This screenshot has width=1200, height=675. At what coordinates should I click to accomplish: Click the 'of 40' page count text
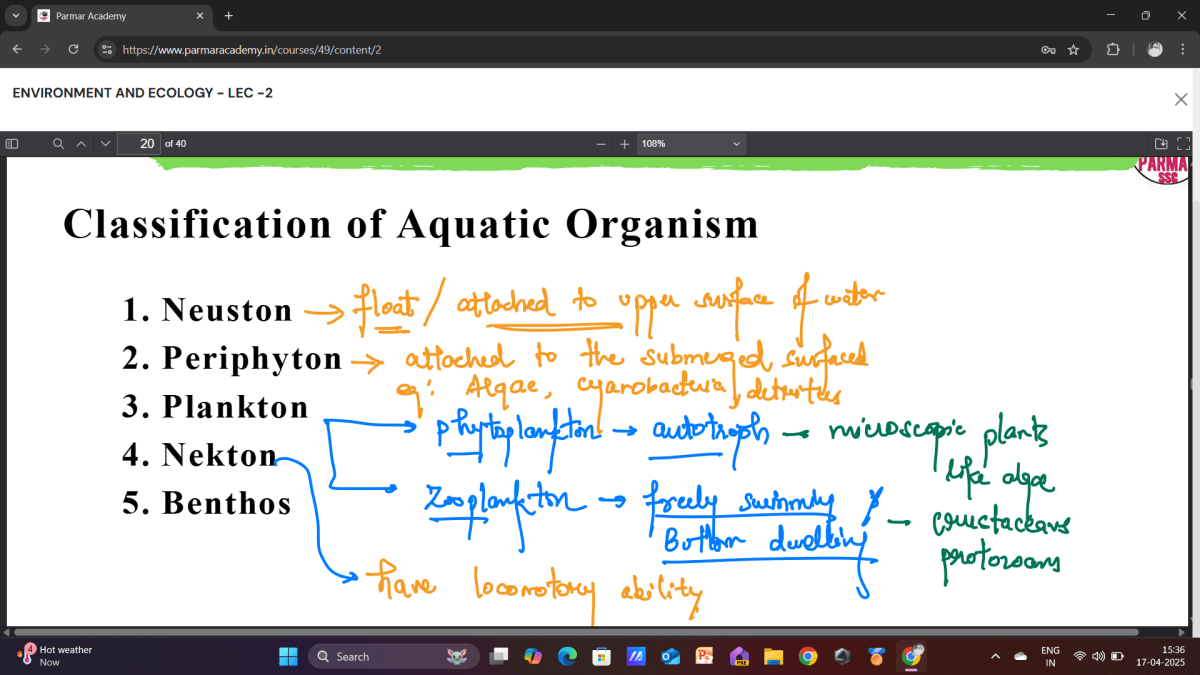175,144
